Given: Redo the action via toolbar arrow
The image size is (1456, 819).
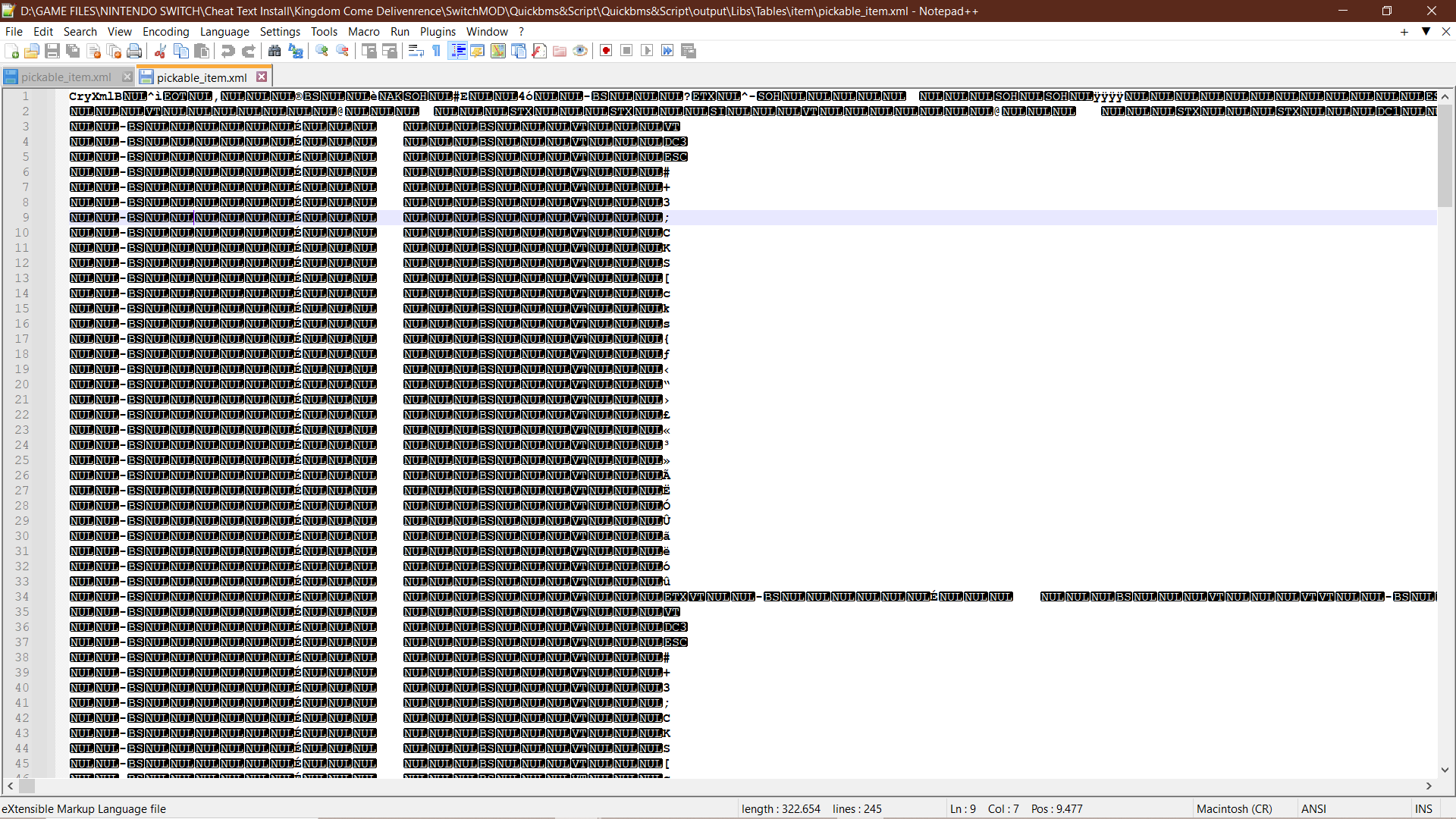Looking at the screenshot, I should click(248, 51).
